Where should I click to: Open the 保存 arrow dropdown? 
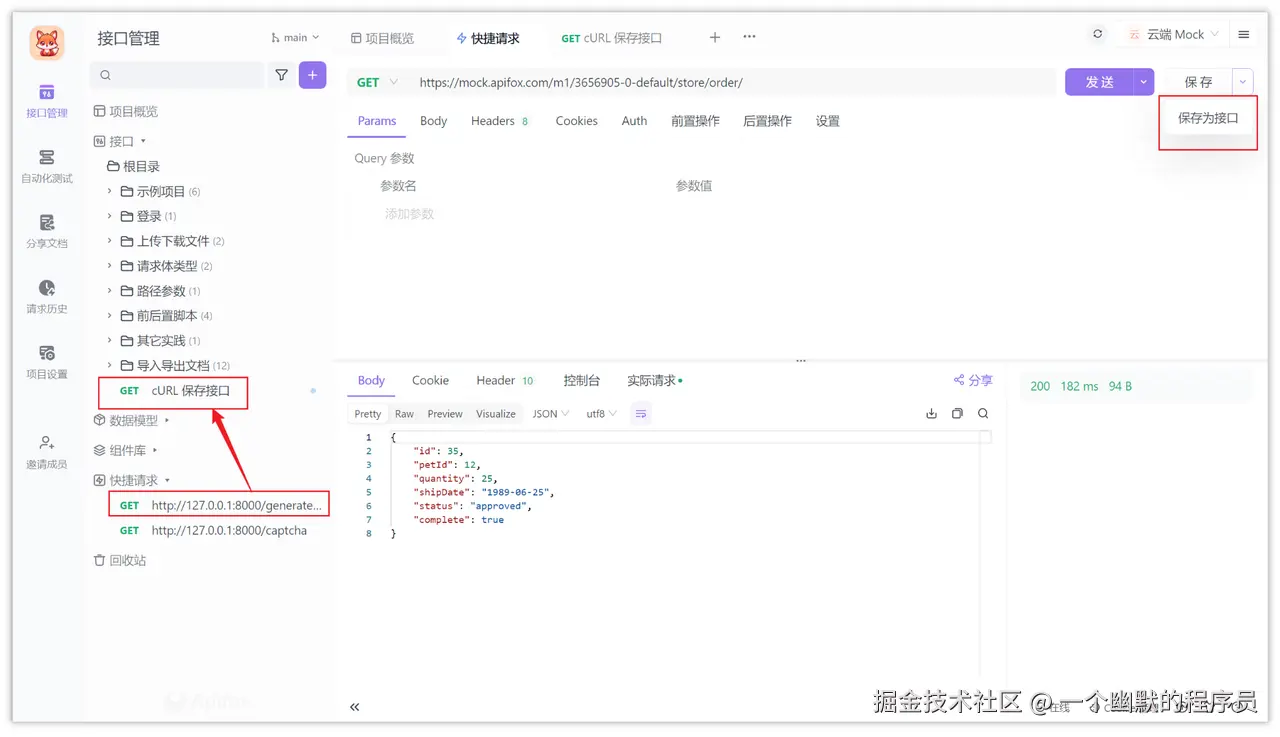pos(1242,82)
